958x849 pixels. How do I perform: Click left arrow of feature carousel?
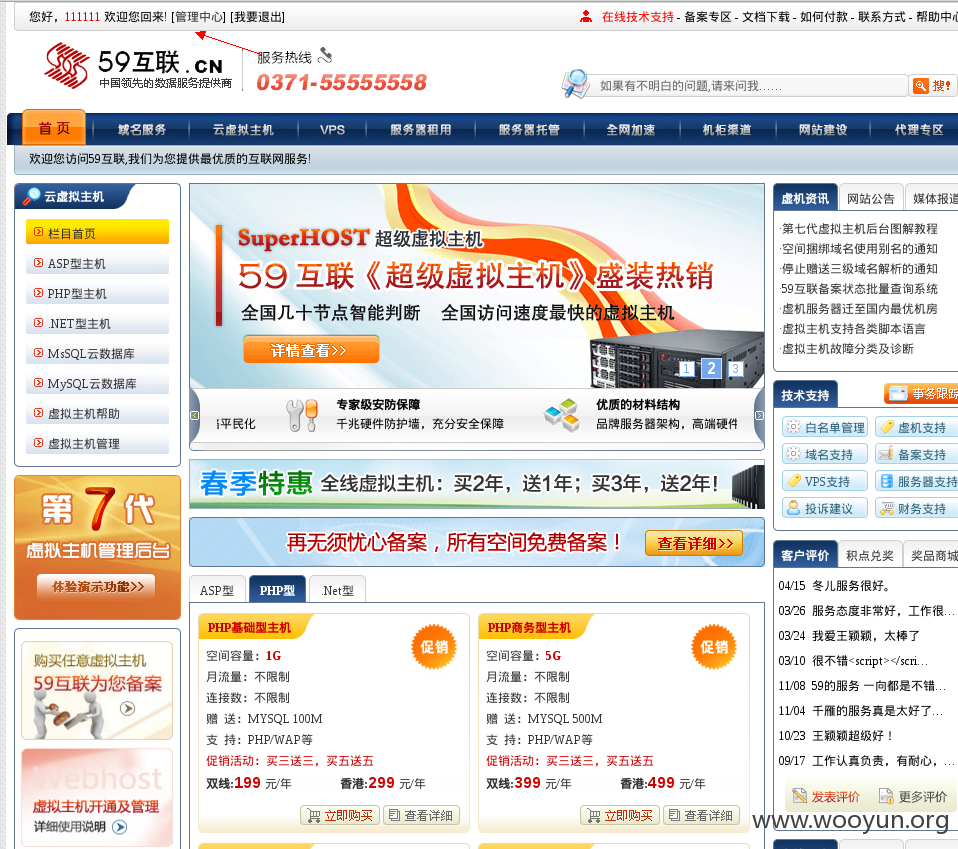tap(195, 415)
